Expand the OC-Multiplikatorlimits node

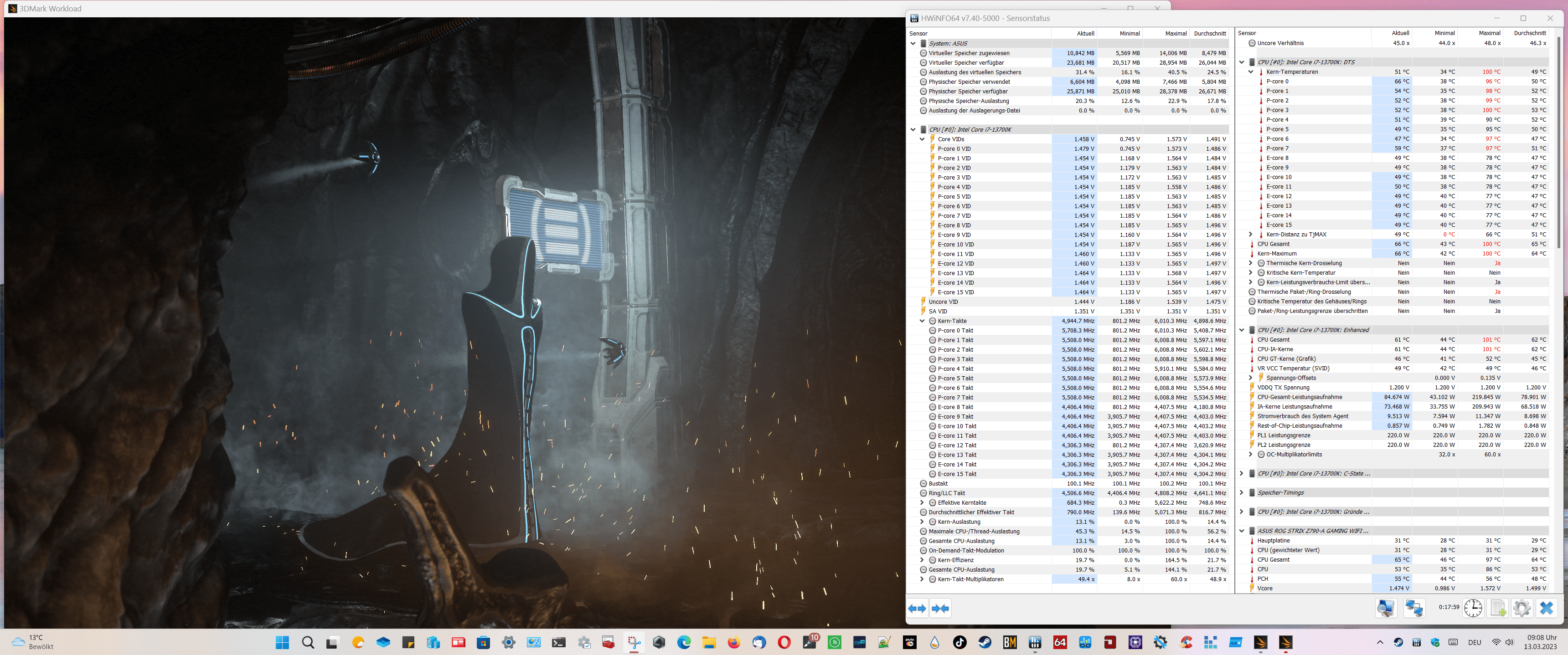1251,454
